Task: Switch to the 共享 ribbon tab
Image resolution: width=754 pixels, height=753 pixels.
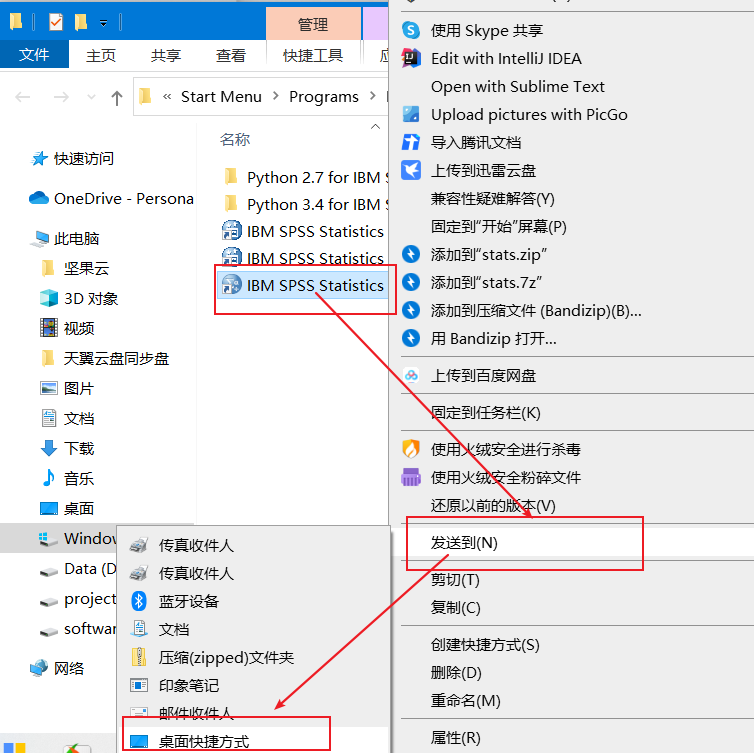Action: point(166,55)
